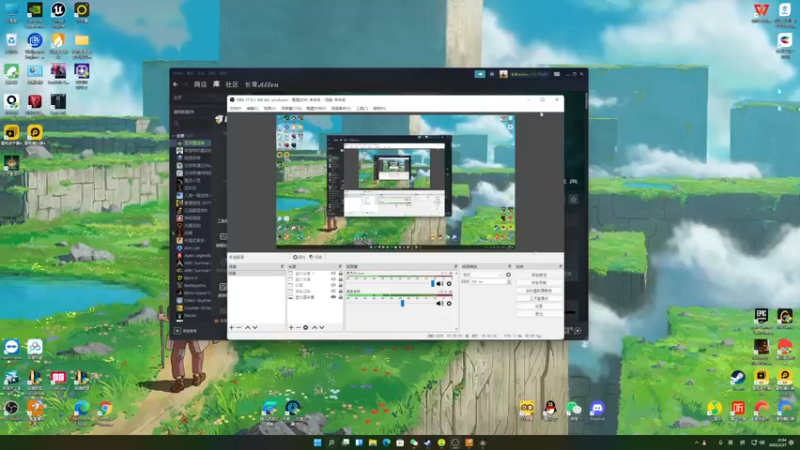Switch to Steam Community tab 社区

pos(232,84)
